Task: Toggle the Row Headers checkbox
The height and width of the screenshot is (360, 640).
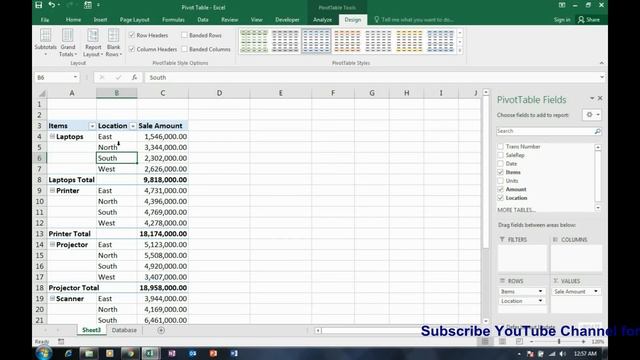Action: (132, 36)
